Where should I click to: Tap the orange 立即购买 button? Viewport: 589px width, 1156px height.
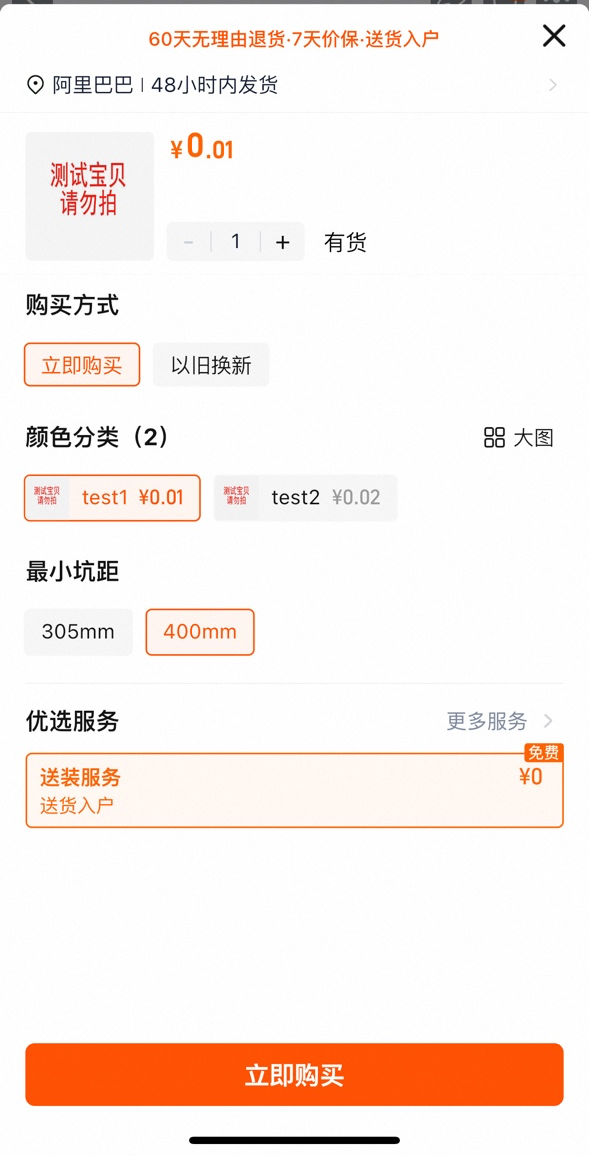(294, 1074)
